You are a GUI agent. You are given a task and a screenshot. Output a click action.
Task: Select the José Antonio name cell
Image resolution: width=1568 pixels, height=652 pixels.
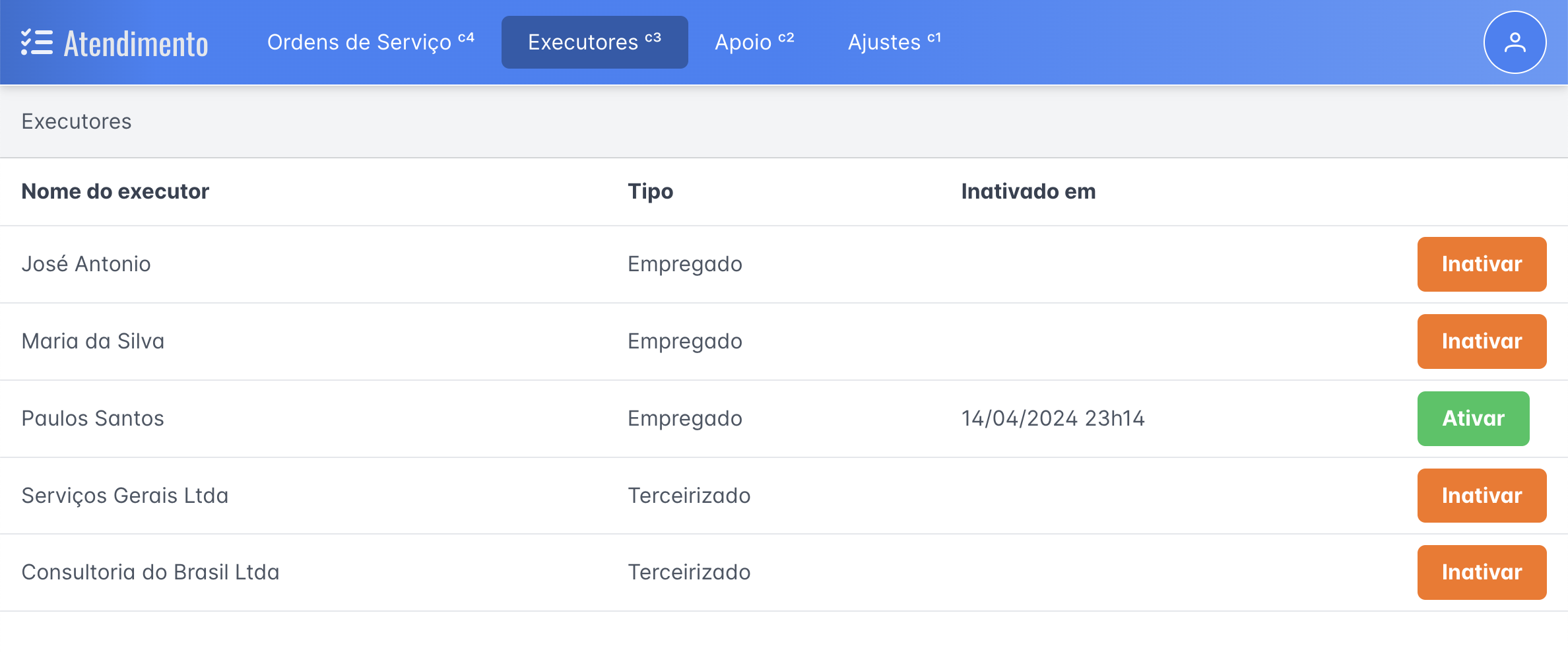(86, 264)
